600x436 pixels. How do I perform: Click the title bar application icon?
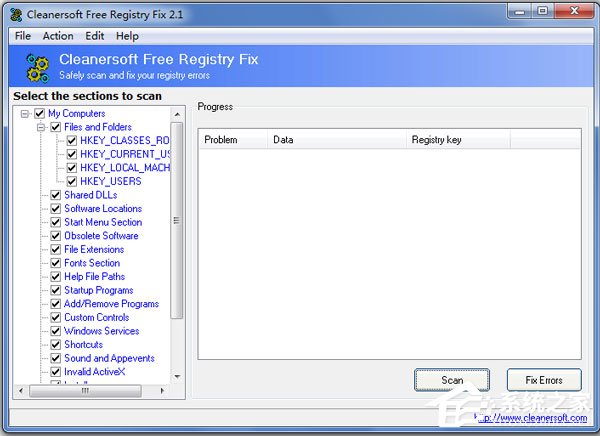point(16,15)
